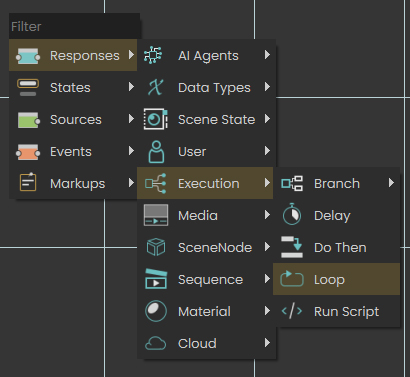Click the green Sources node icon
This screenshot has width=410, height=377.
point(29,120)
